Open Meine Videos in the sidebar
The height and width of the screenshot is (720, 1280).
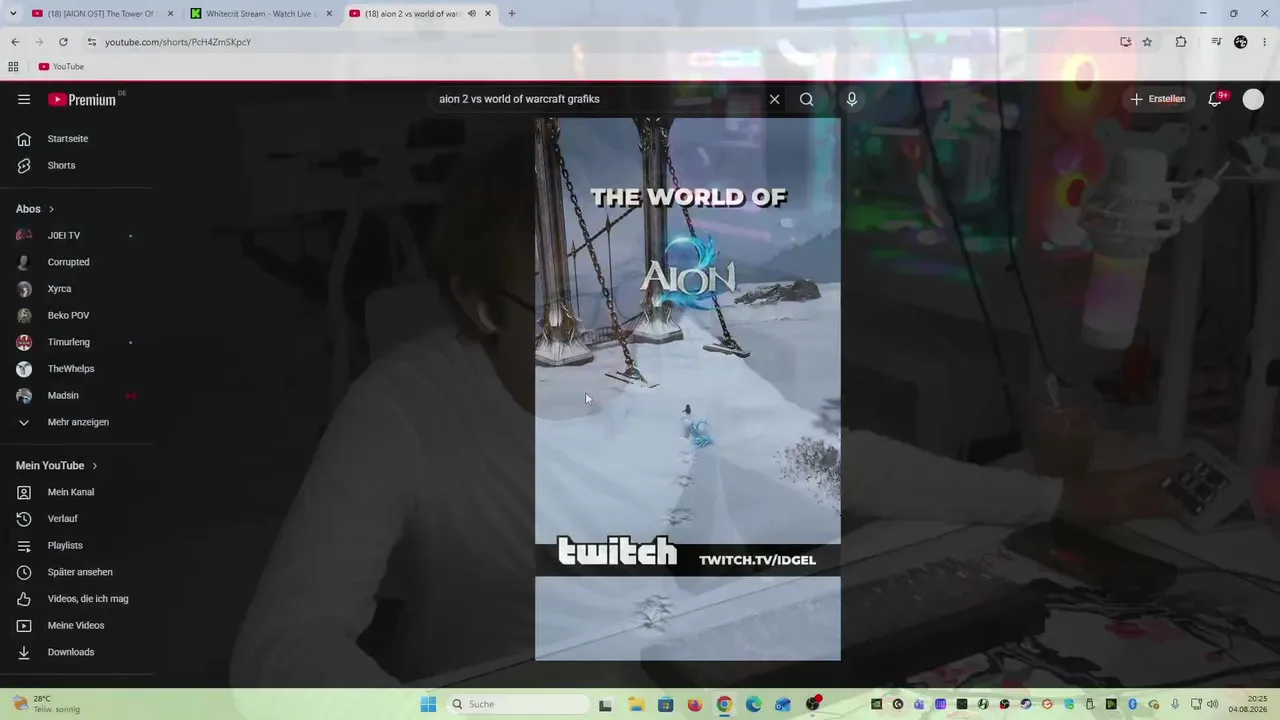76,625
